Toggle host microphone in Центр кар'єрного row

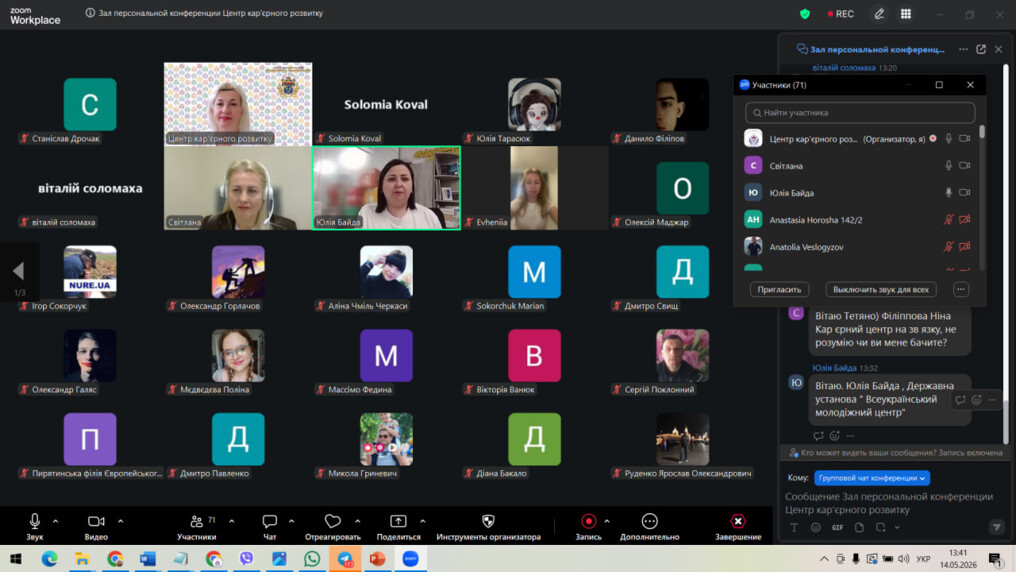(949, 139)
